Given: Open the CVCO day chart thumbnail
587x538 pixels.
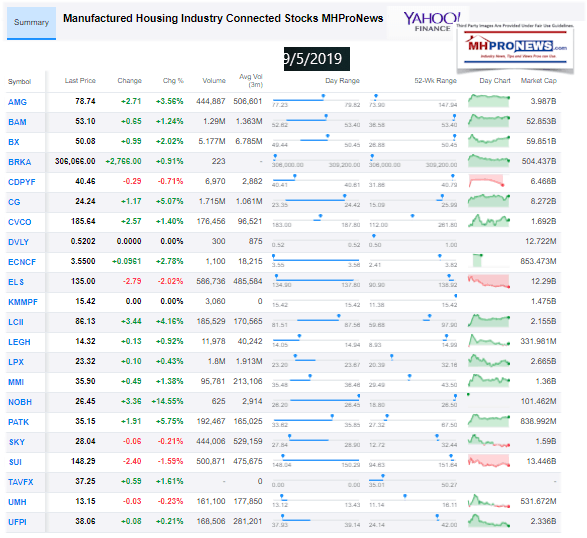Looking at the screenshot, I should tap(489, 221).
